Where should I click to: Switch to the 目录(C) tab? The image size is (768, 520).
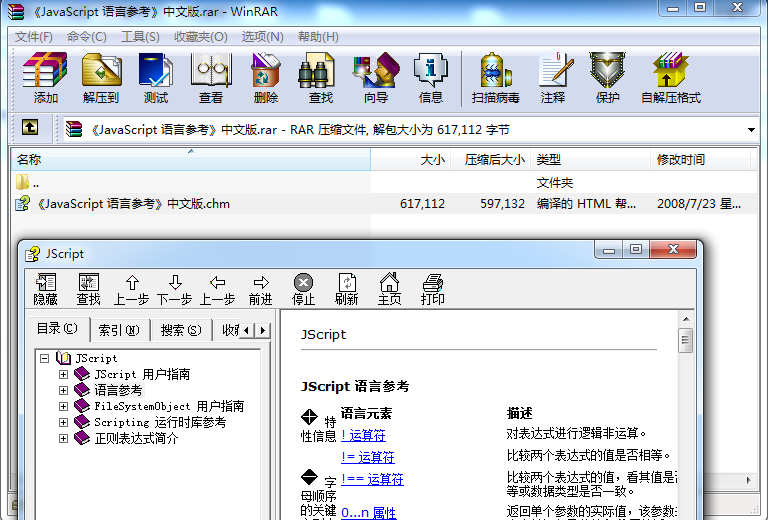57,329
